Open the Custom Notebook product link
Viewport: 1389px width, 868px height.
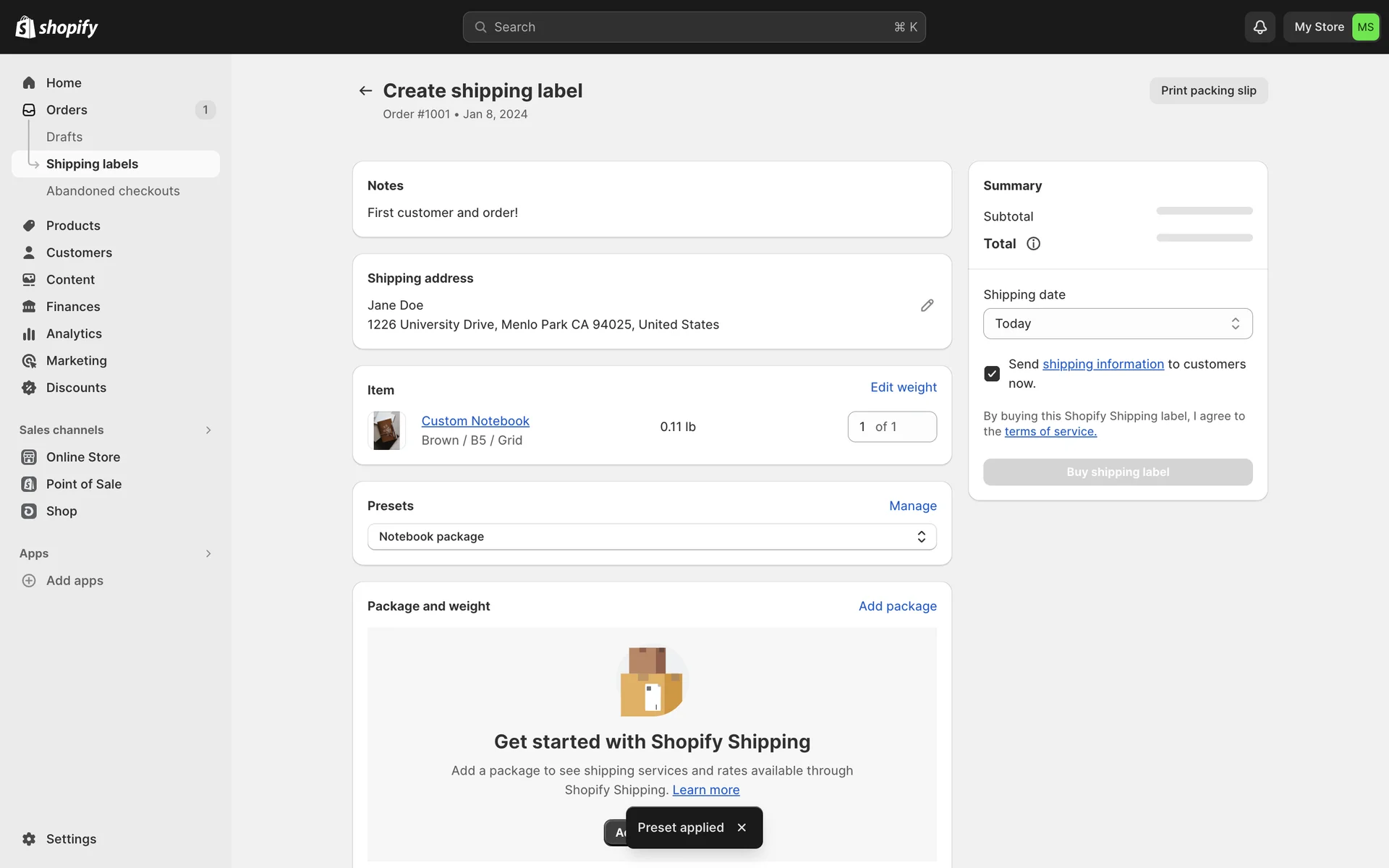tap(475, 421)
